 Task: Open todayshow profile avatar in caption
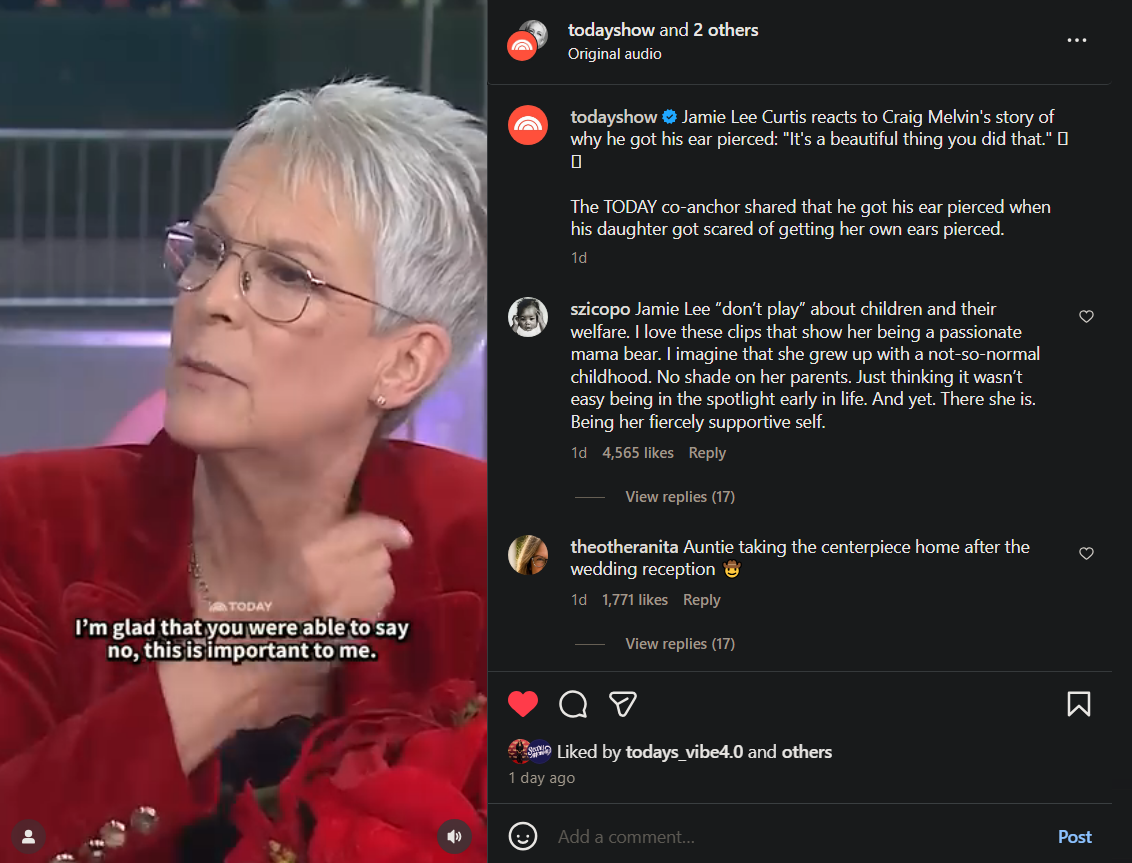point(528,125)
